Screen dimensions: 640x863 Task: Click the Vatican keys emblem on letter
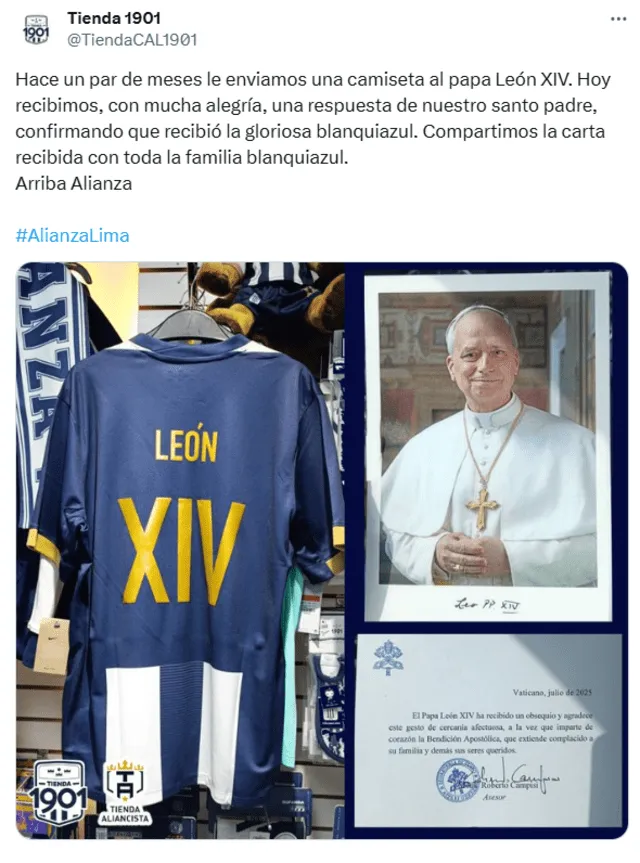coord(388,658)
